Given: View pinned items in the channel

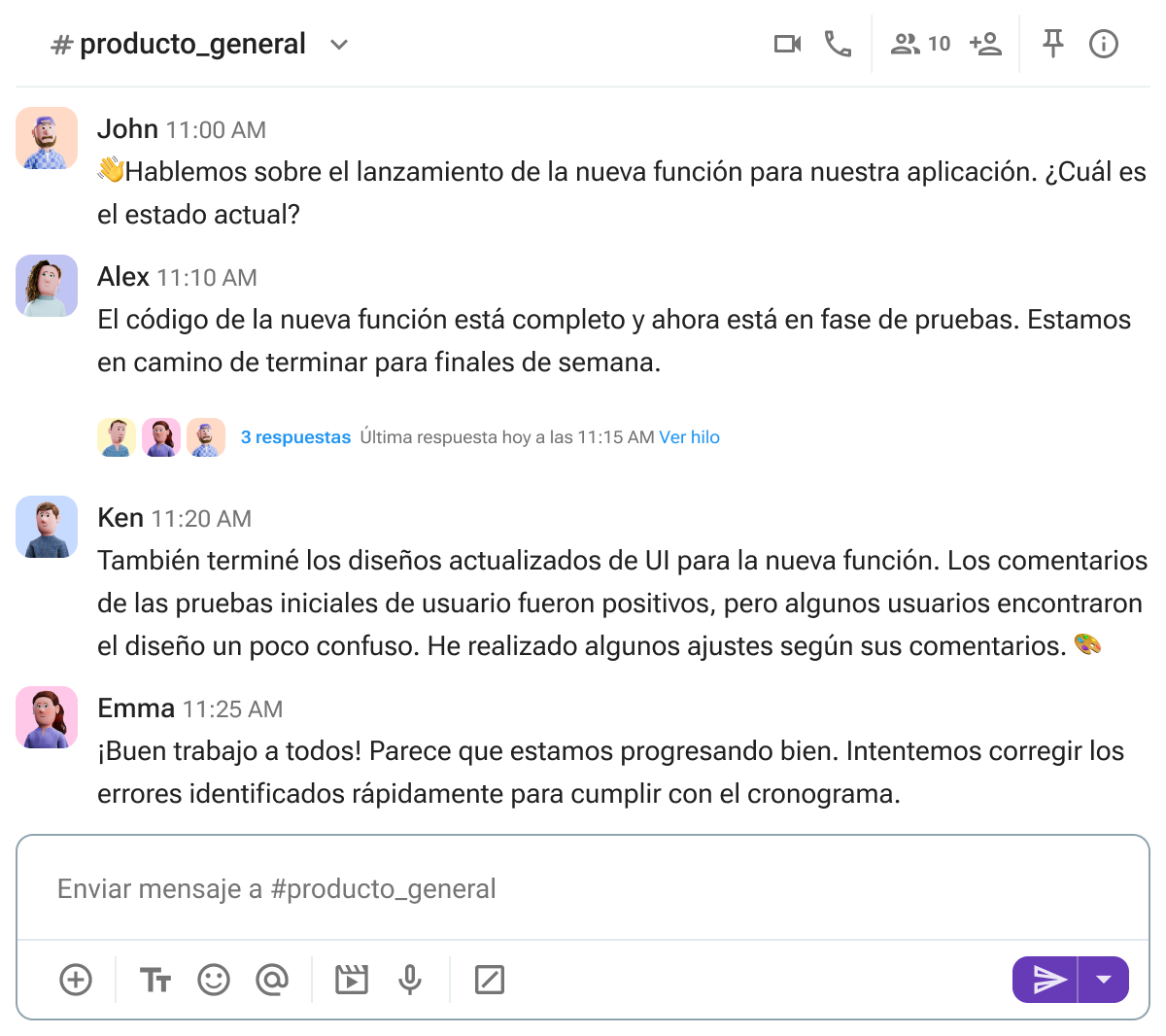Looking at the screenshot, I should click(x=1053, y=43).
